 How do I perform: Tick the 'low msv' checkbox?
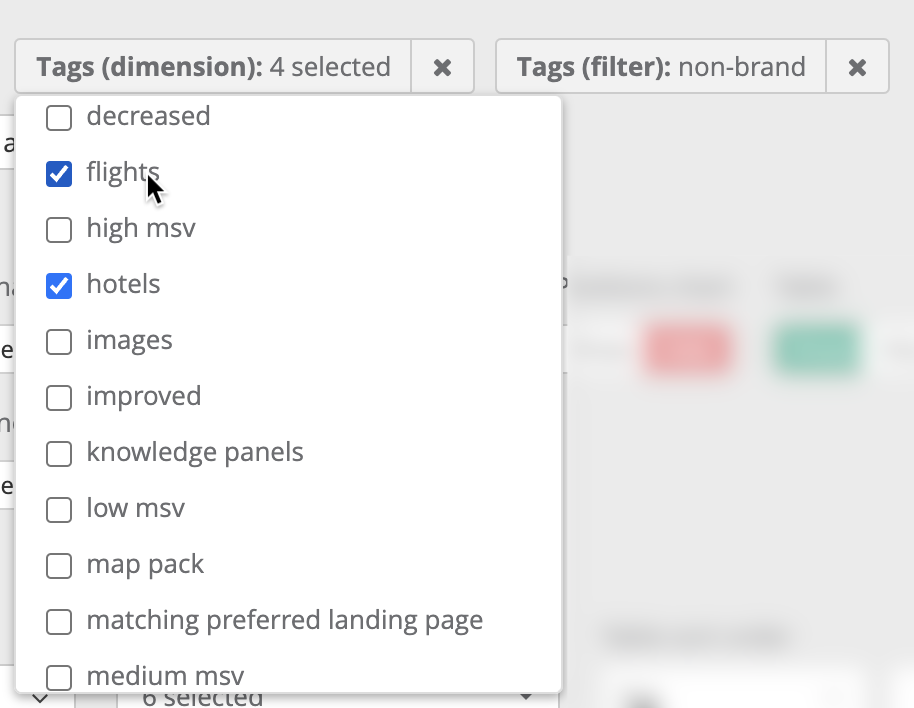[x=59, y=510]
